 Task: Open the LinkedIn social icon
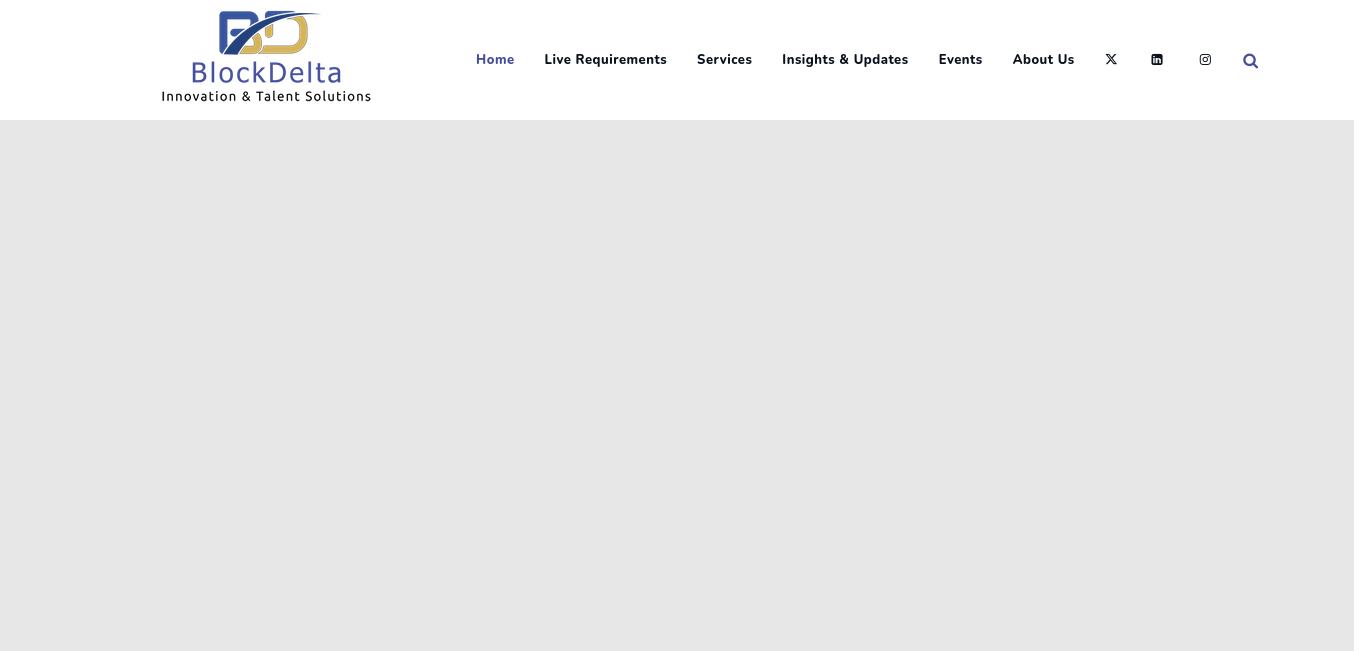pos(1157,60)
